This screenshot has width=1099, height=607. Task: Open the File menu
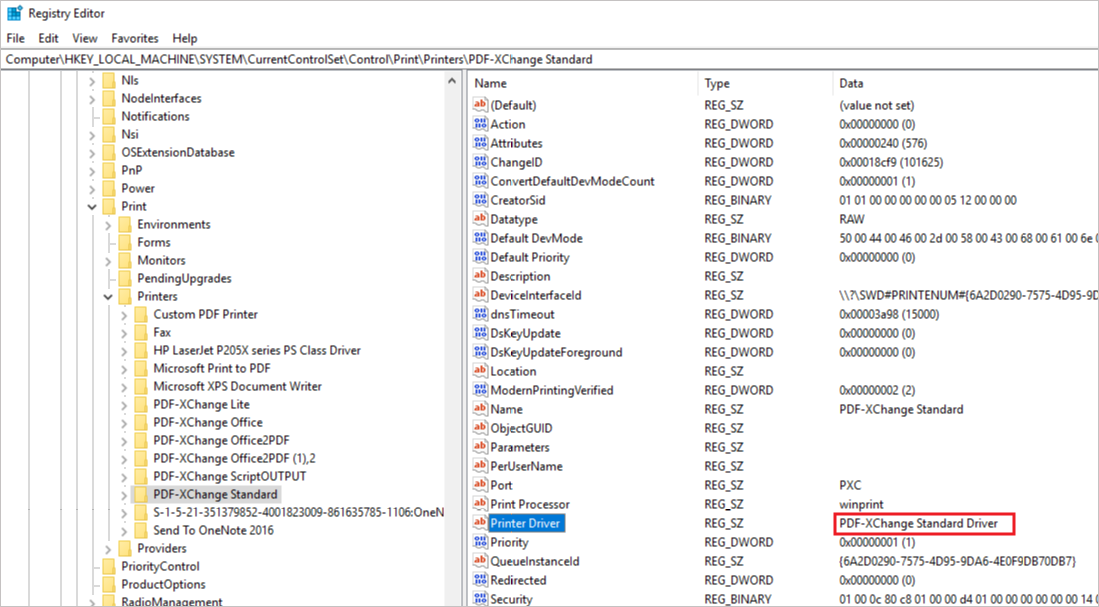(x=15, y=39)
